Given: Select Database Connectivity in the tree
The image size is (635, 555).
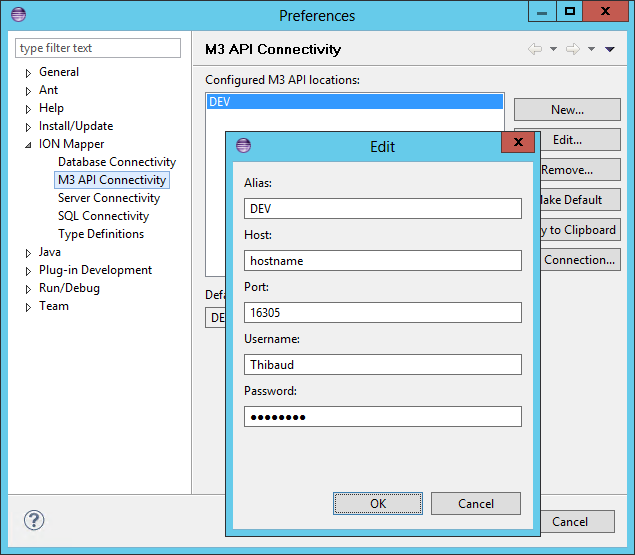Looking at the screenshot, I should (116, 162).
